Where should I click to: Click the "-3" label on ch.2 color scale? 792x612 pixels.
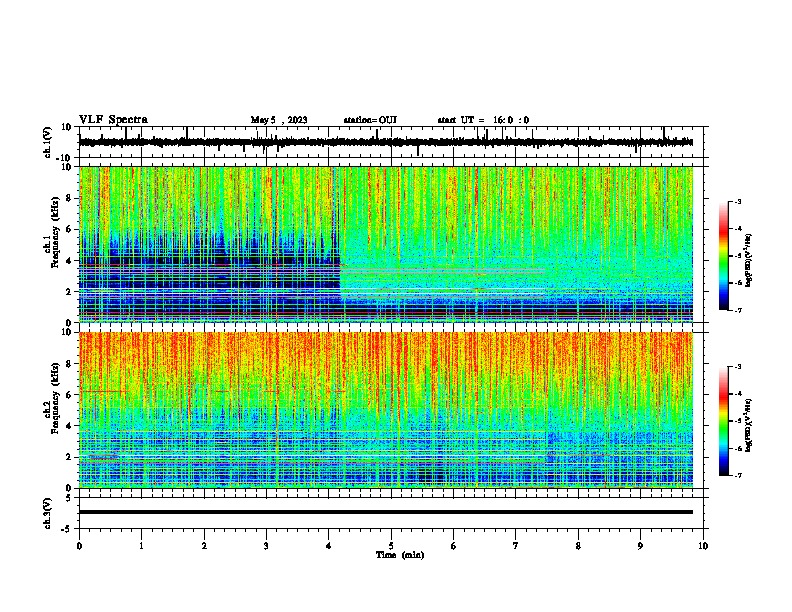(738, 367)
